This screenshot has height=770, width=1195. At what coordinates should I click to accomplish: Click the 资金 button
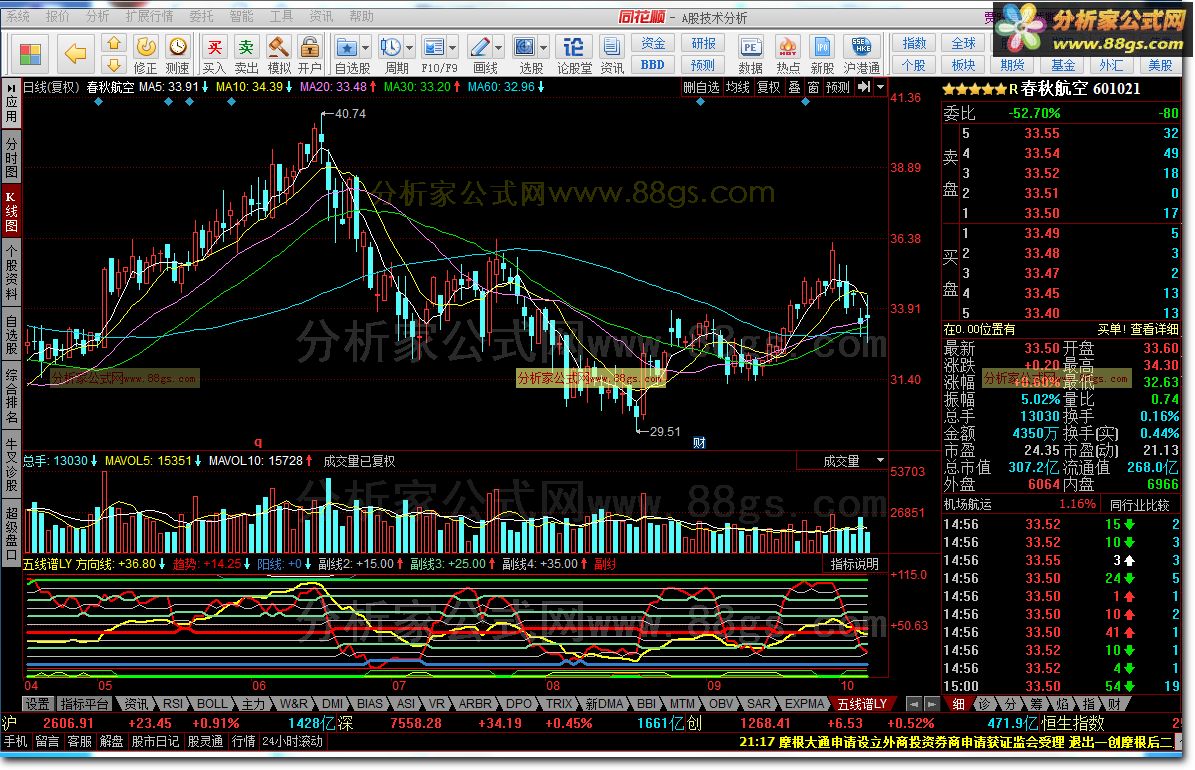pos(653,43)
